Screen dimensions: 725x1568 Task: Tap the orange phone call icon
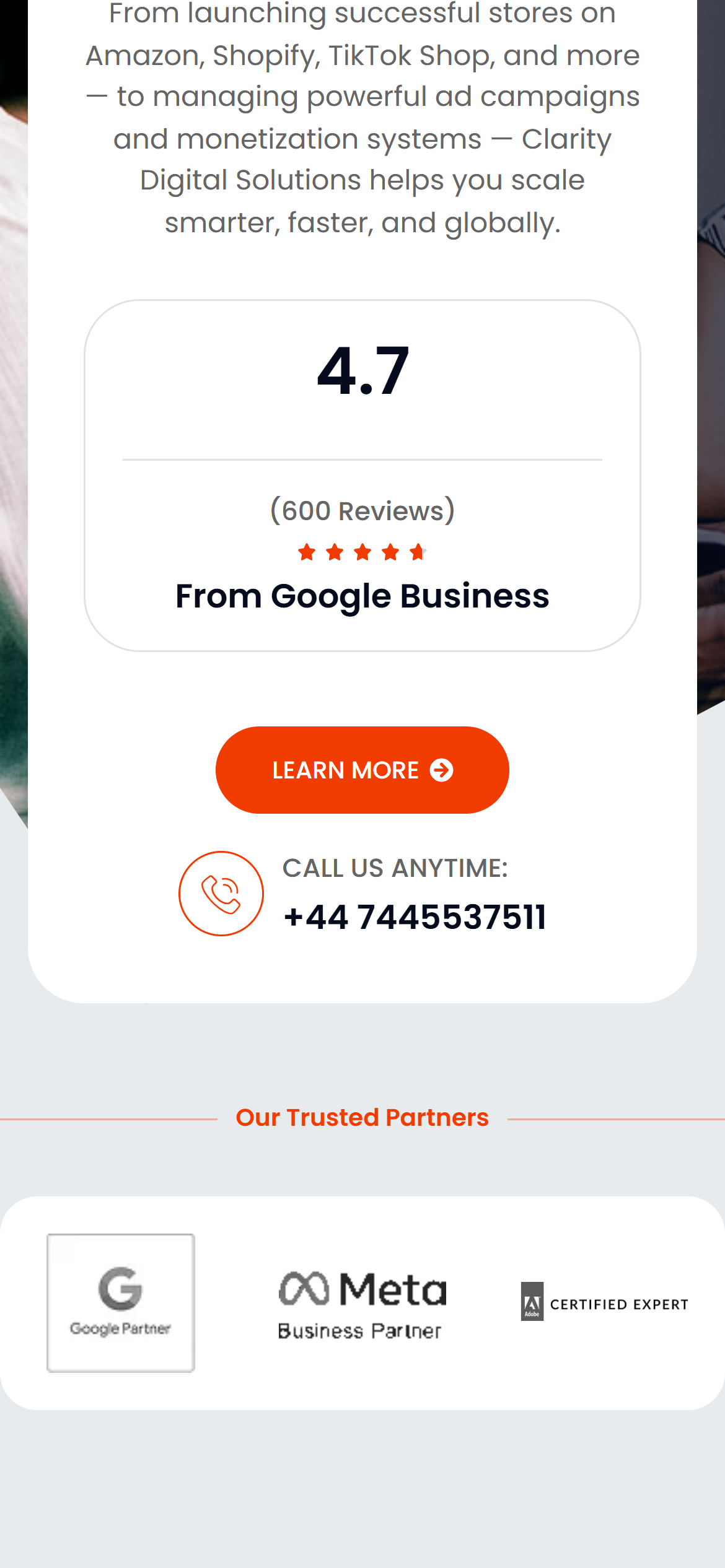tap(221, 894)
